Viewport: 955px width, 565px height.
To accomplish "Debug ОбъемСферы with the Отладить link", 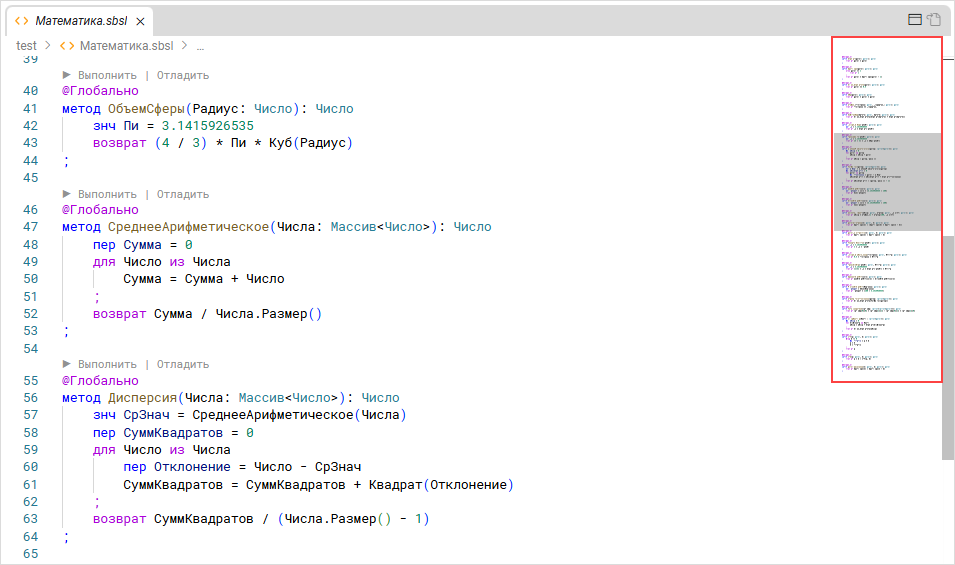I will click(183, 75).
